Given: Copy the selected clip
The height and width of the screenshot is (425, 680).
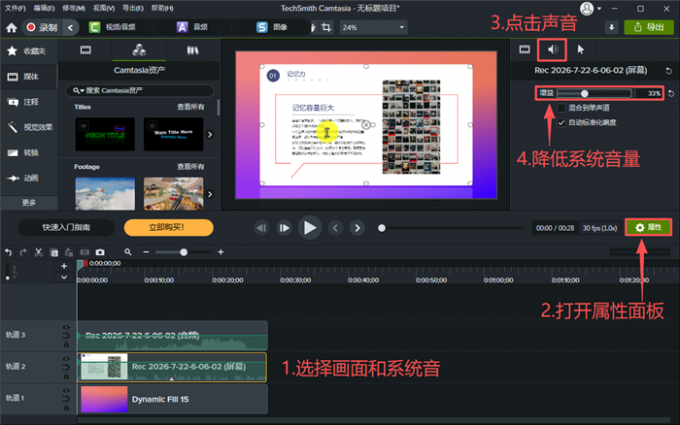Looking at the screenshot, I should tap(54, 252).
